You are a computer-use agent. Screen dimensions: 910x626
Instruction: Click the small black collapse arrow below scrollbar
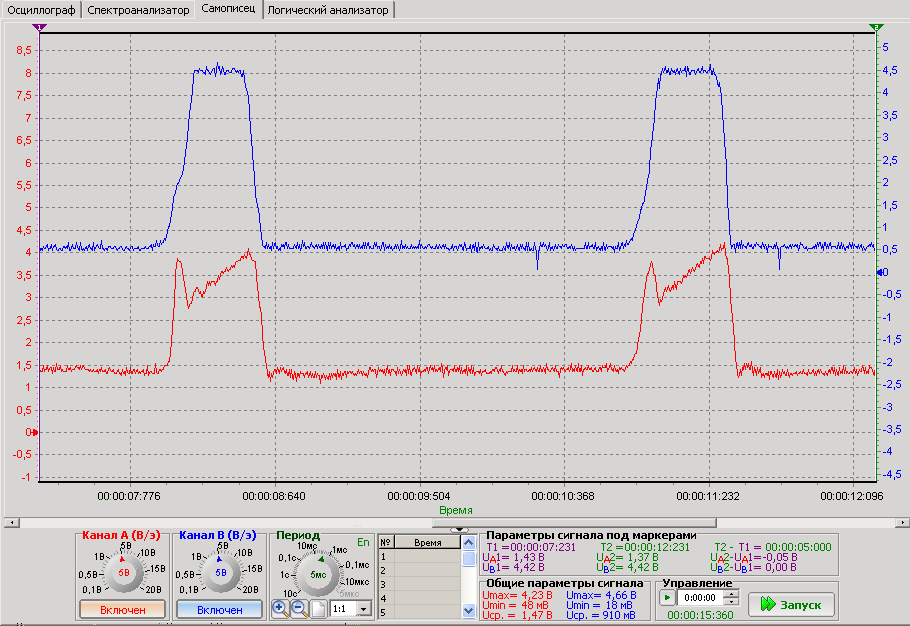coord(459,530)
